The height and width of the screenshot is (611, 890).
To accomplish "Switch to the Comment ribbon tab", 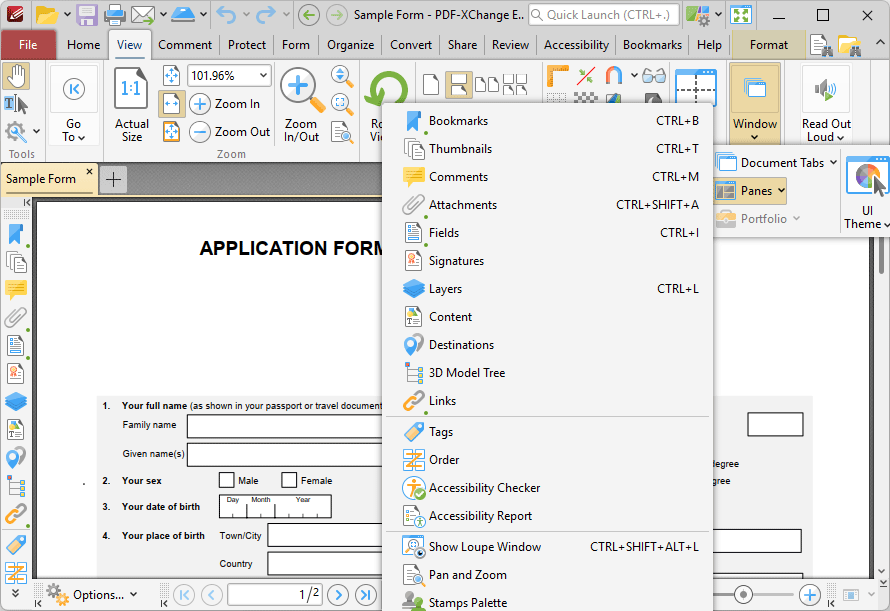I will click(x=185, y=45).
